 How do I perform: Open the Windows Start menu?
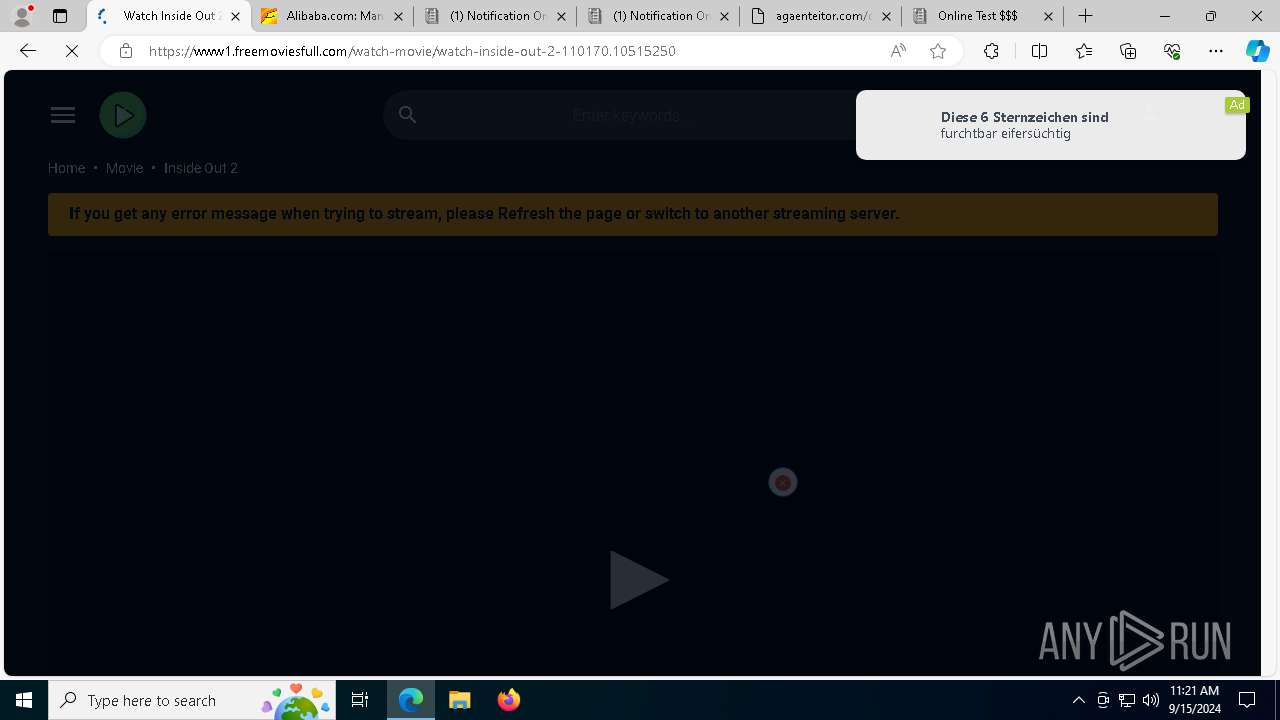[24, 700]
